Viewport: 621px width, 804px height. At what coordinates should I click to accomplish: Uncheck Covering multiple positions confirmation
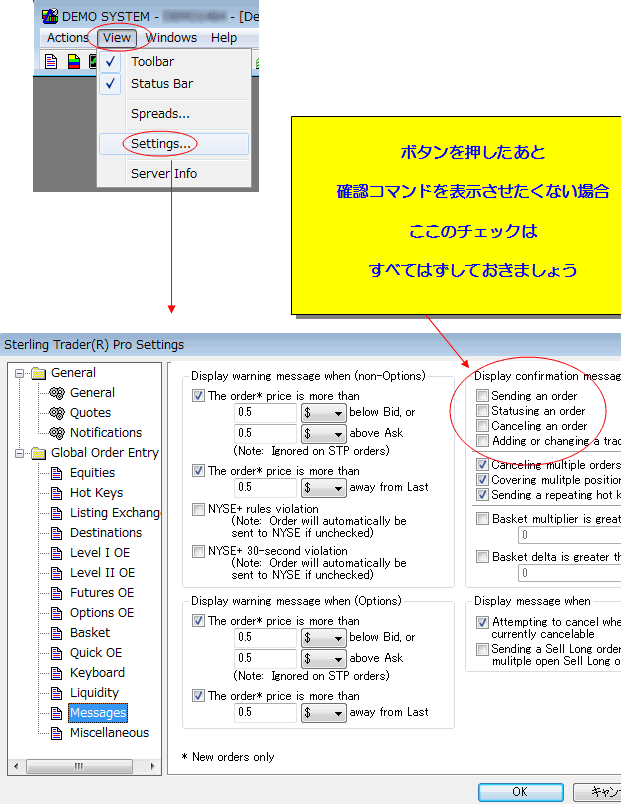[482, 479]
